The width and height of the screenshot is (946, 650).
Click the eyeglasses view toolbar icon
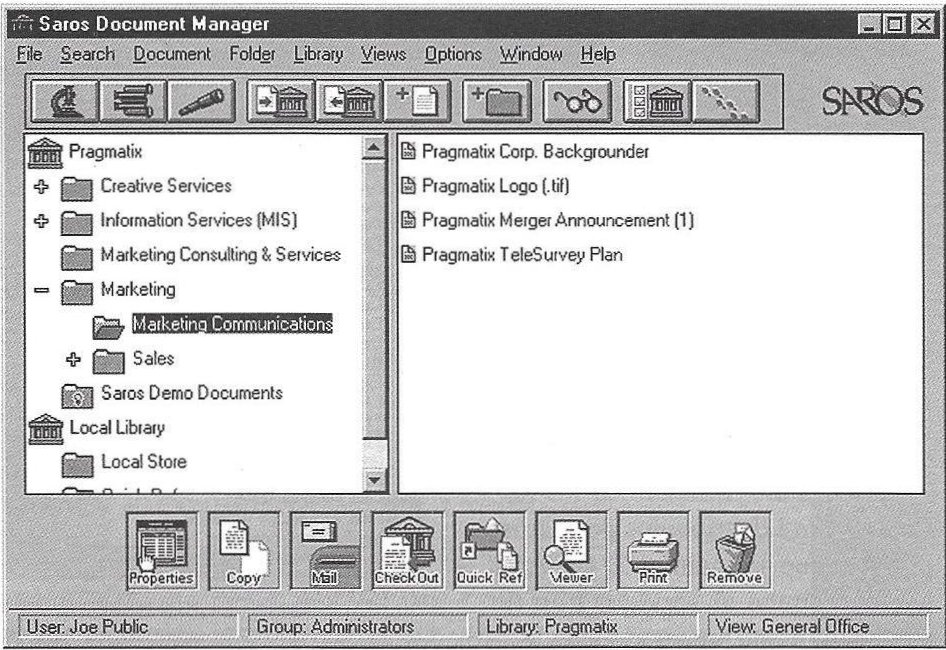point(577,101)
